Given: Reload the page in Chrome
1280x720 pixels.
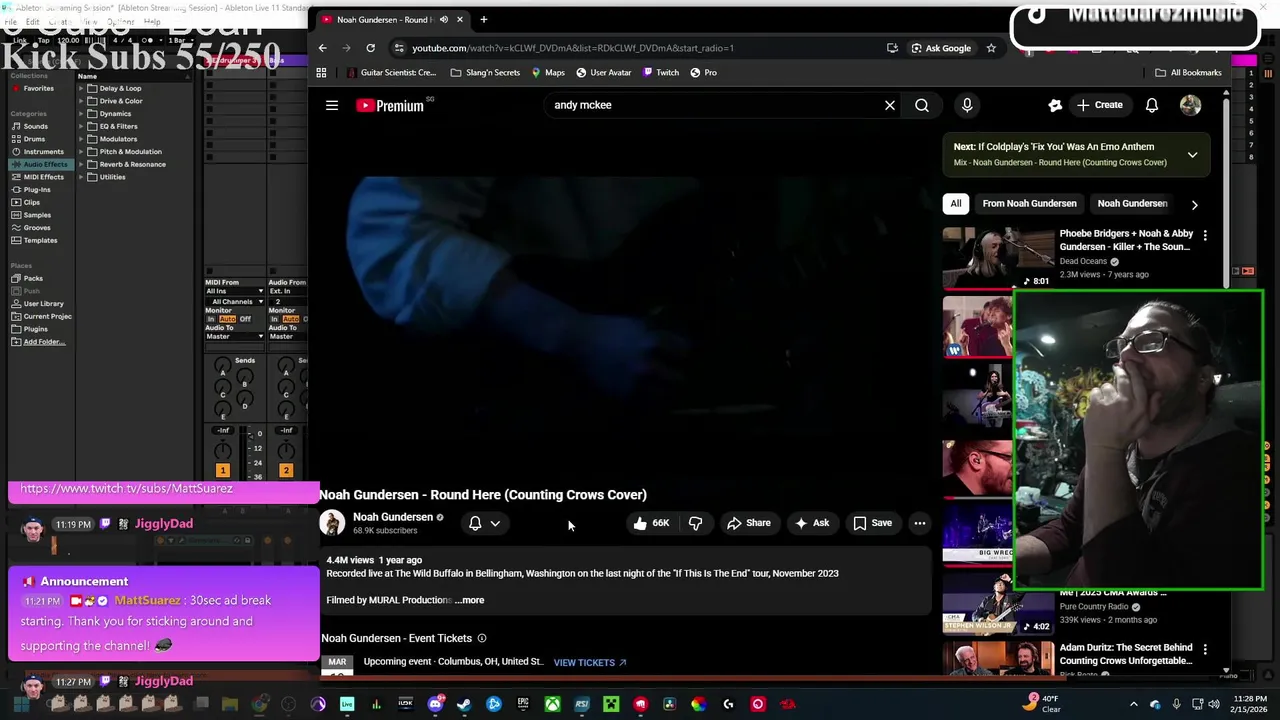Looking at the screenshot, I should (x=370, y=48).
